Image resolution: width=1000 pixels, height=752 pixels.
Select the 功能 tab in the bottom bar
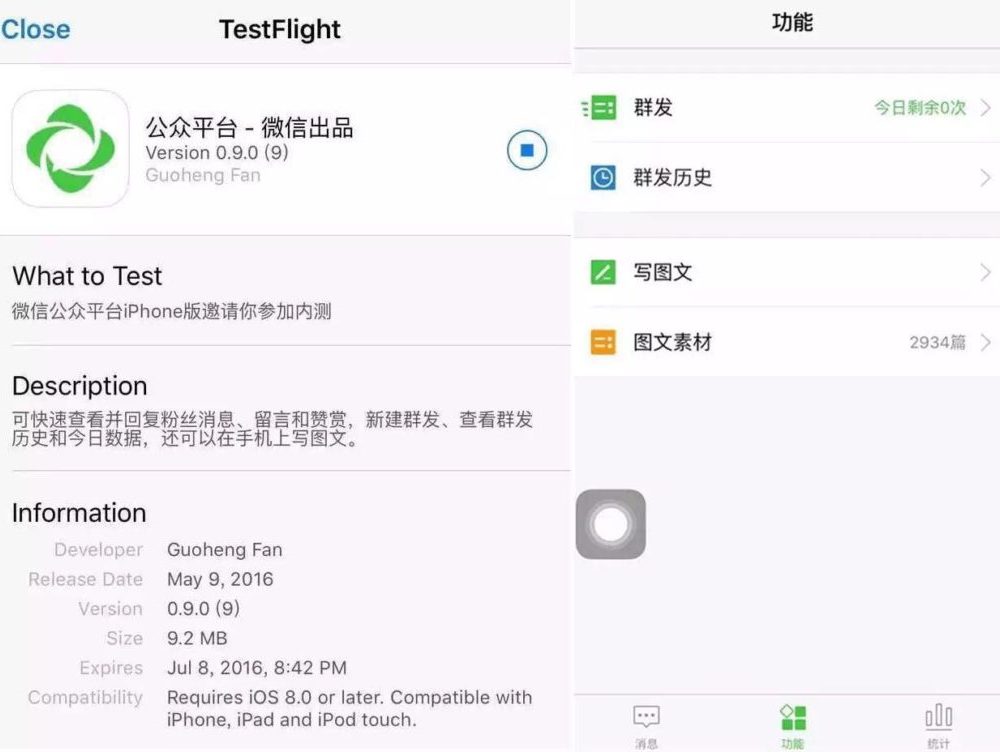793,726
